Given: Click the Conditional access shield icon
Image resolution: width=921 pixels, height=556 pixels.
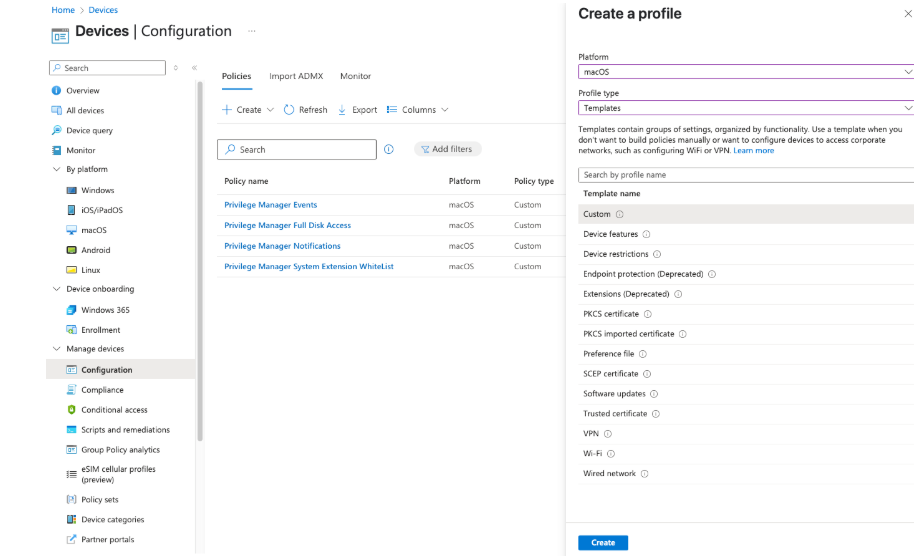Looking at the screenshot, I should point(72,410).
